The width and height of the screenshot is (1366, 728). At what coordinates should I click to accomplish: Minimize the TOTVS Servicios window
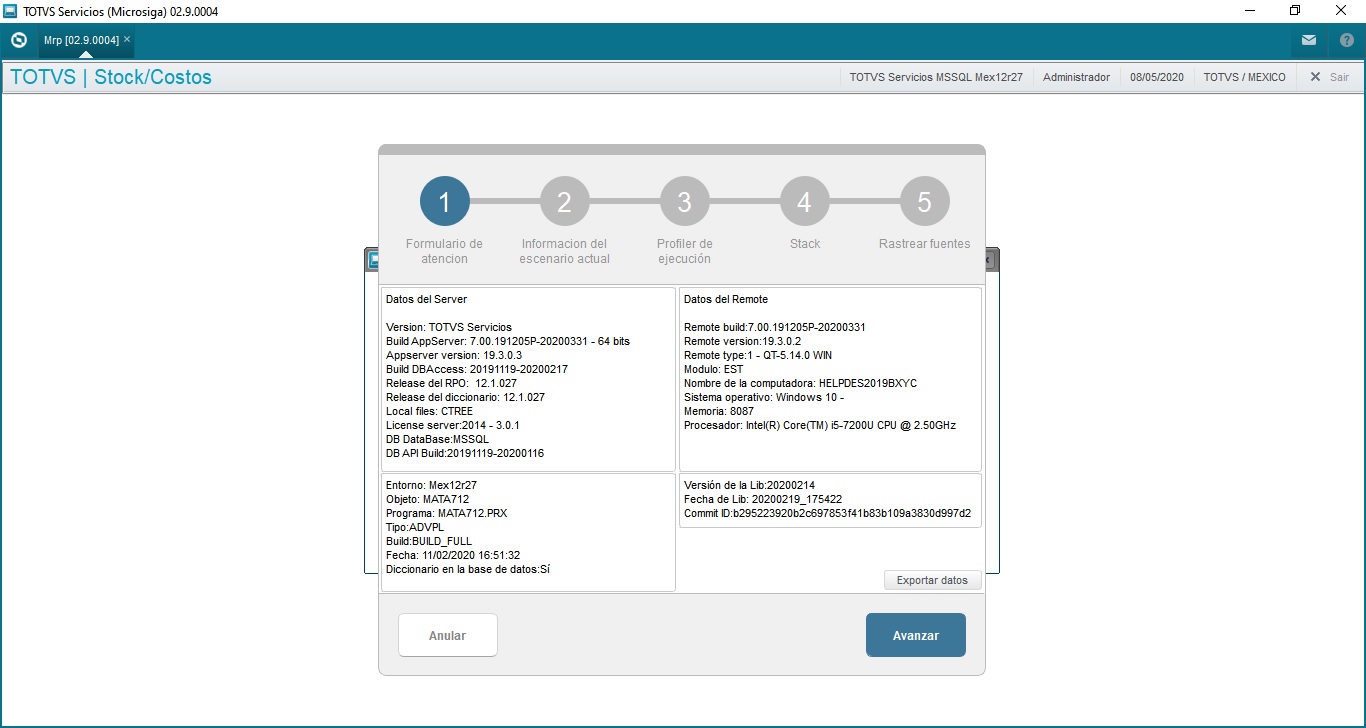pyautogui.click(x=1249, y=11)
